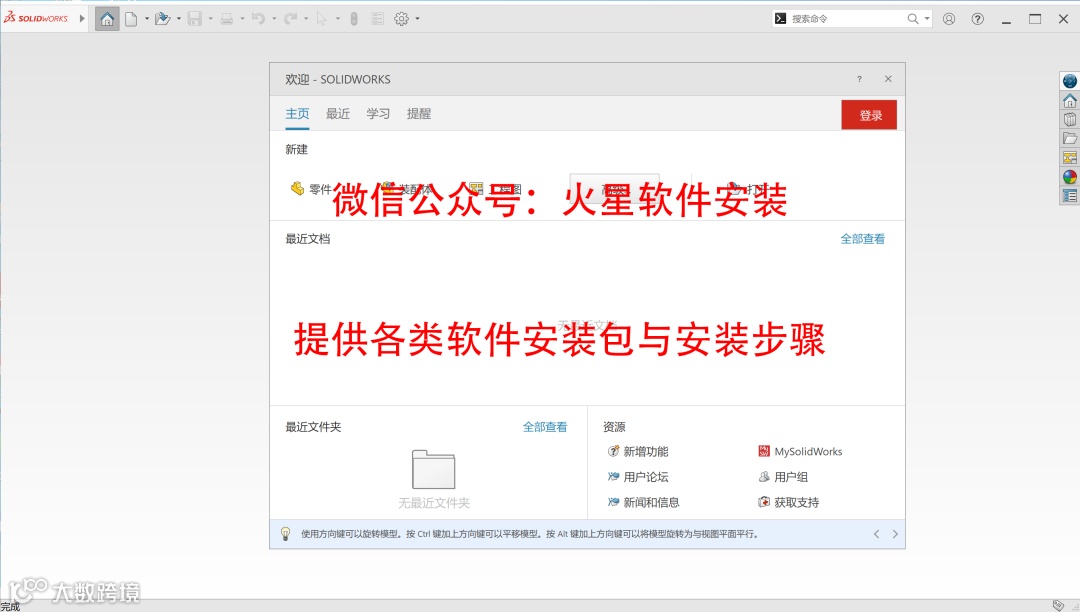Image resolution: width=1080 pixels, height=612 pixels.
Task: Create a new 零件 part
Action: point(311,189)
